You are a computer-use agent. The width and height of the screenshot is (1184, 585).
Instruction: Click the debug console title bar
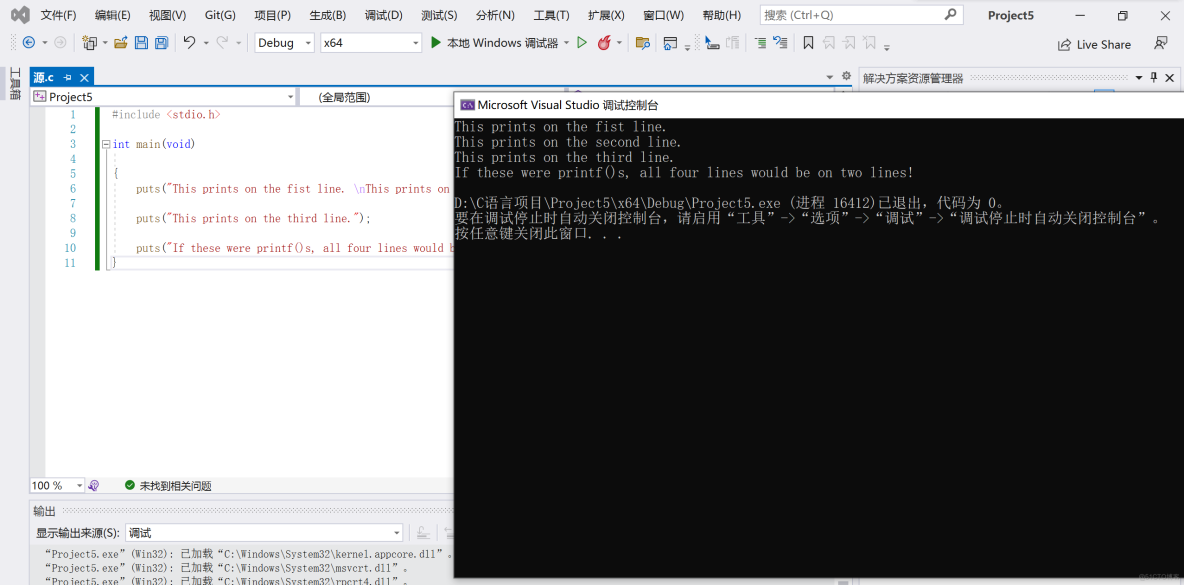point(819,105)
